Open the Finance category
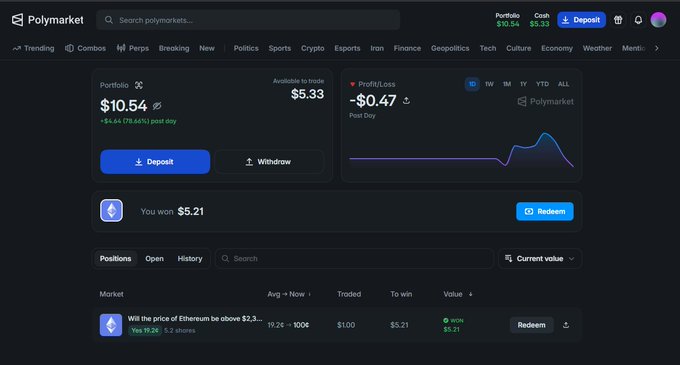Image resolution: width=680 pixels, height=365 pixels. point(407,48)
